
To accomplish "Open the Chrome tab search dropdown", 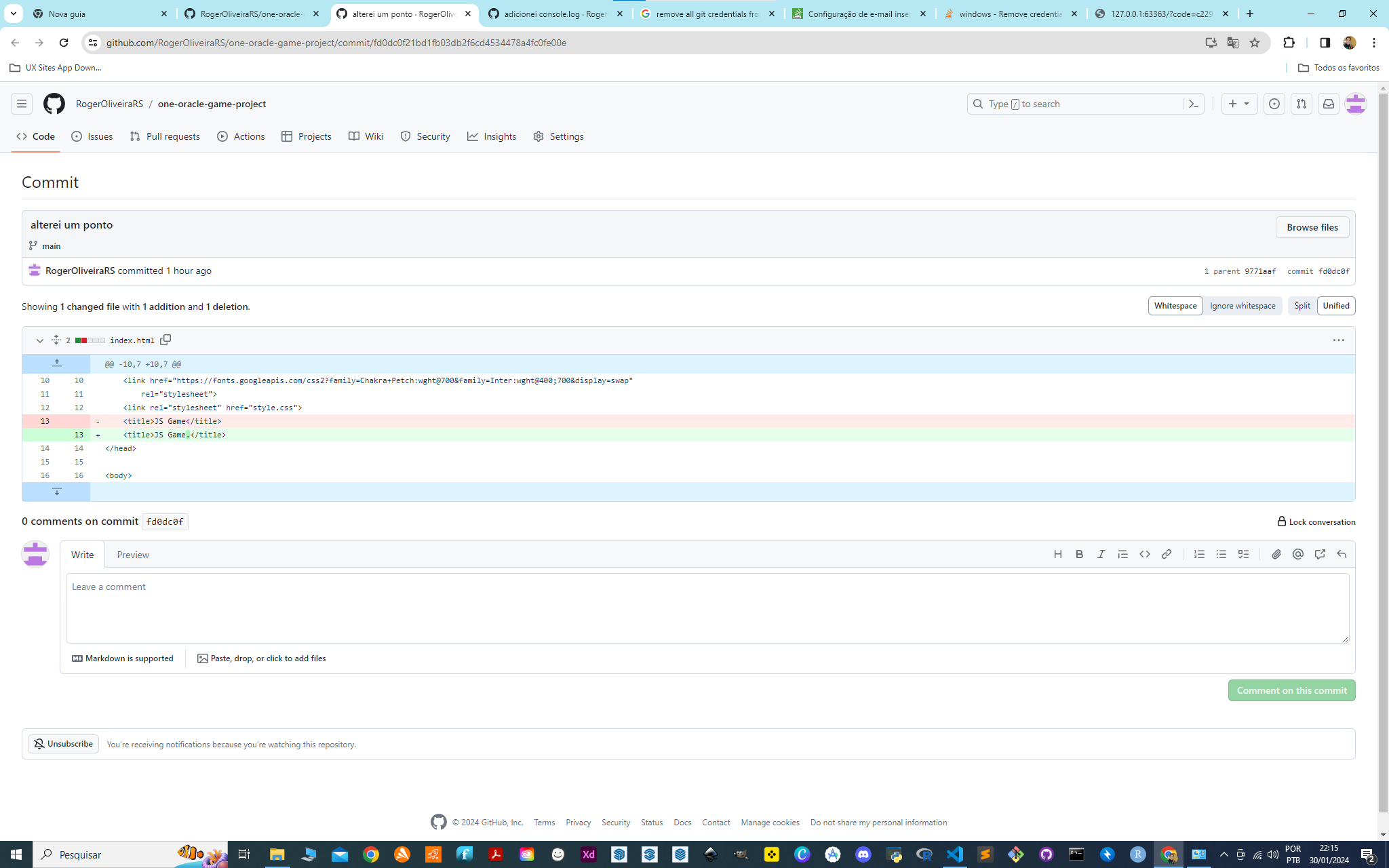I will pos(13,14).
